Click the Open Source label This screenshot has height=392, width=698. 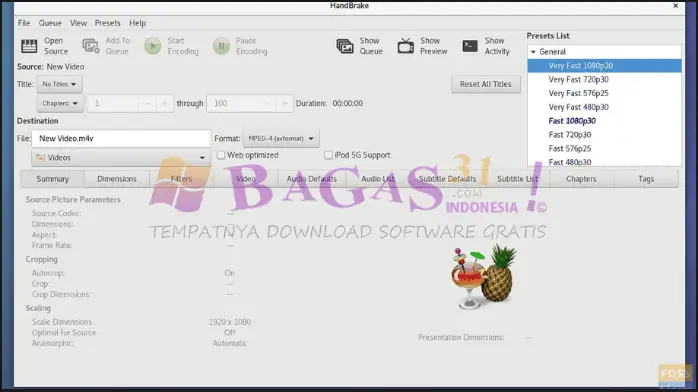56,46
